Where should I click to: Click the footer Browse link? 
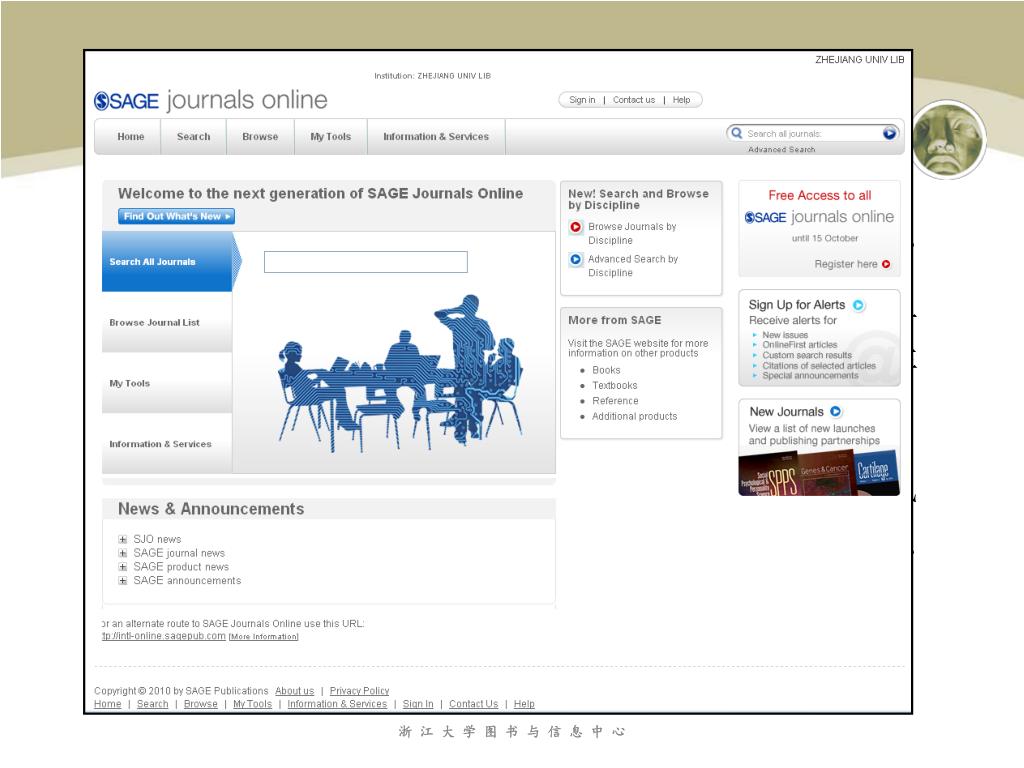200,704
